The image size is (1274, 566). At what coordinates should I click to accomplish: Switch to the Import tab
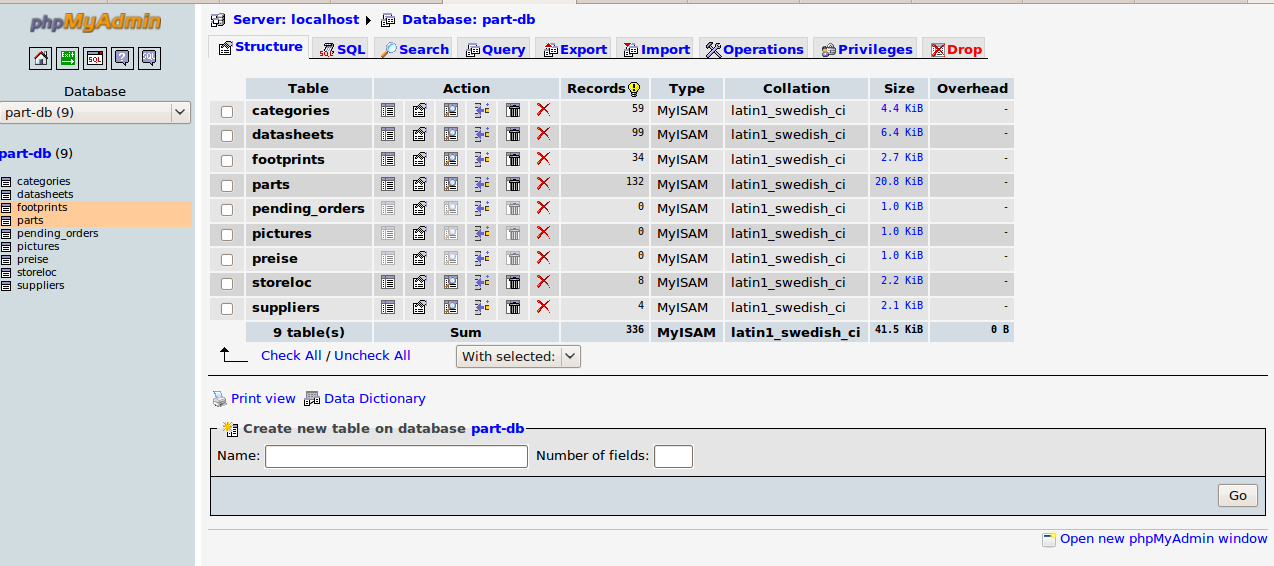[655, 49]
